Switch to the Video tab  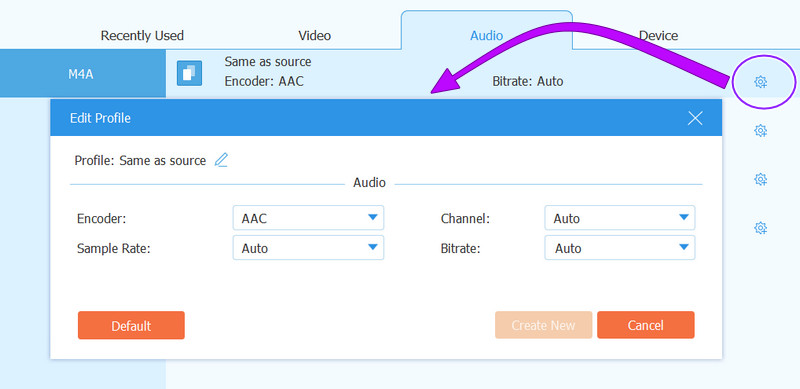pyautogui.click(x=315, y=36)
